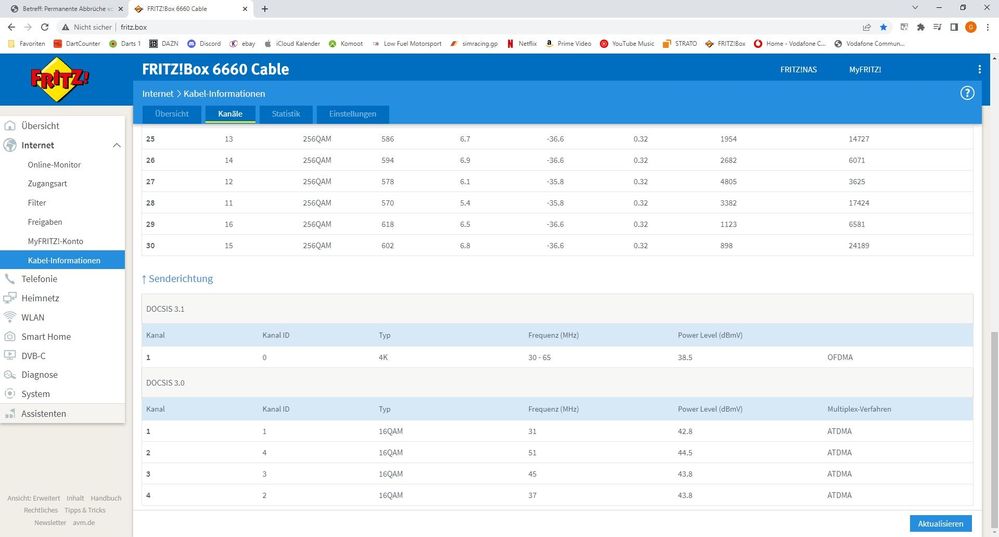This screenshot has width=999, height=537.
Task: Click the FRITZ! logo
Action: 60,80
